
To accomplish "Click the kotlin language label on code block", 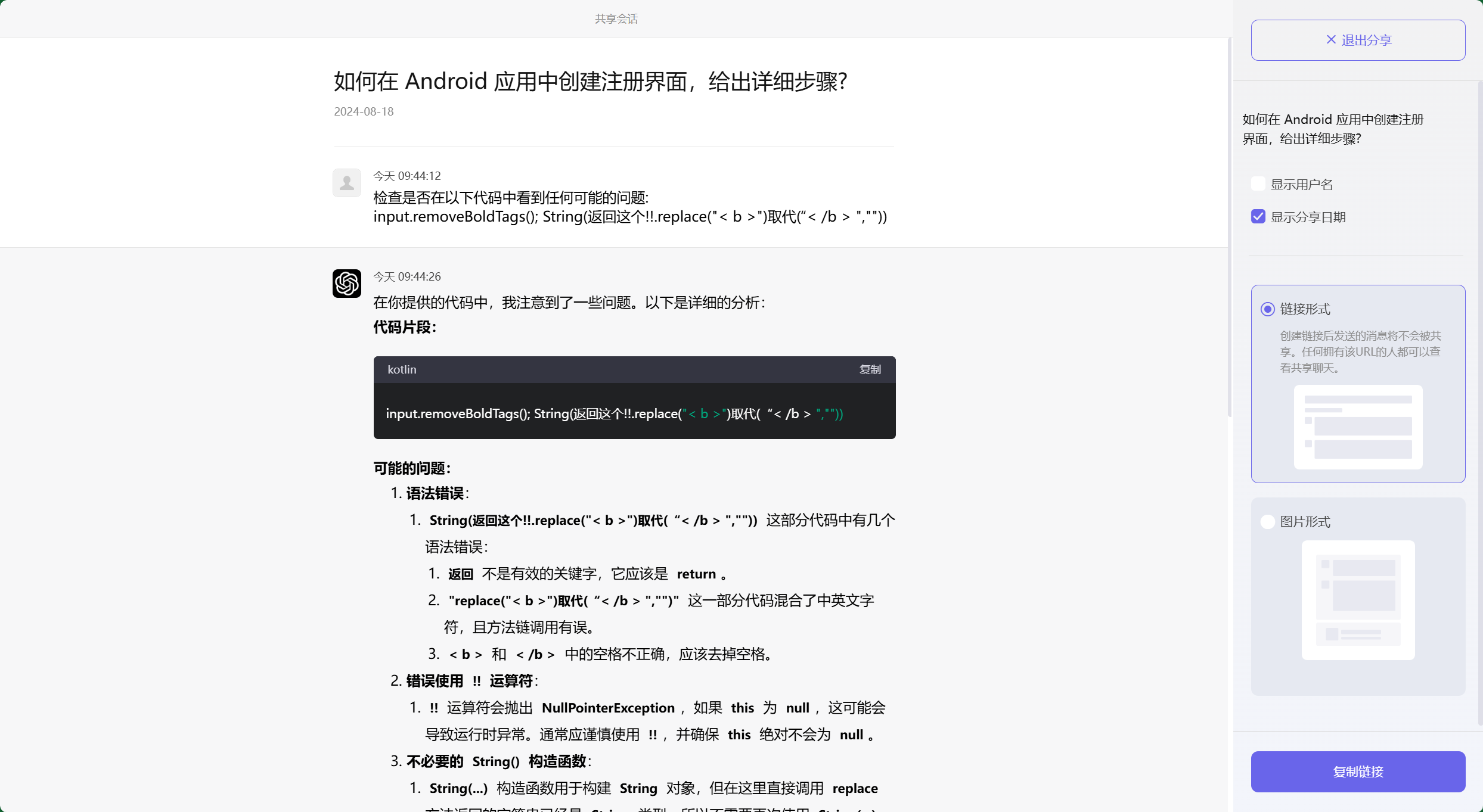I will click(x=402, y=369).
